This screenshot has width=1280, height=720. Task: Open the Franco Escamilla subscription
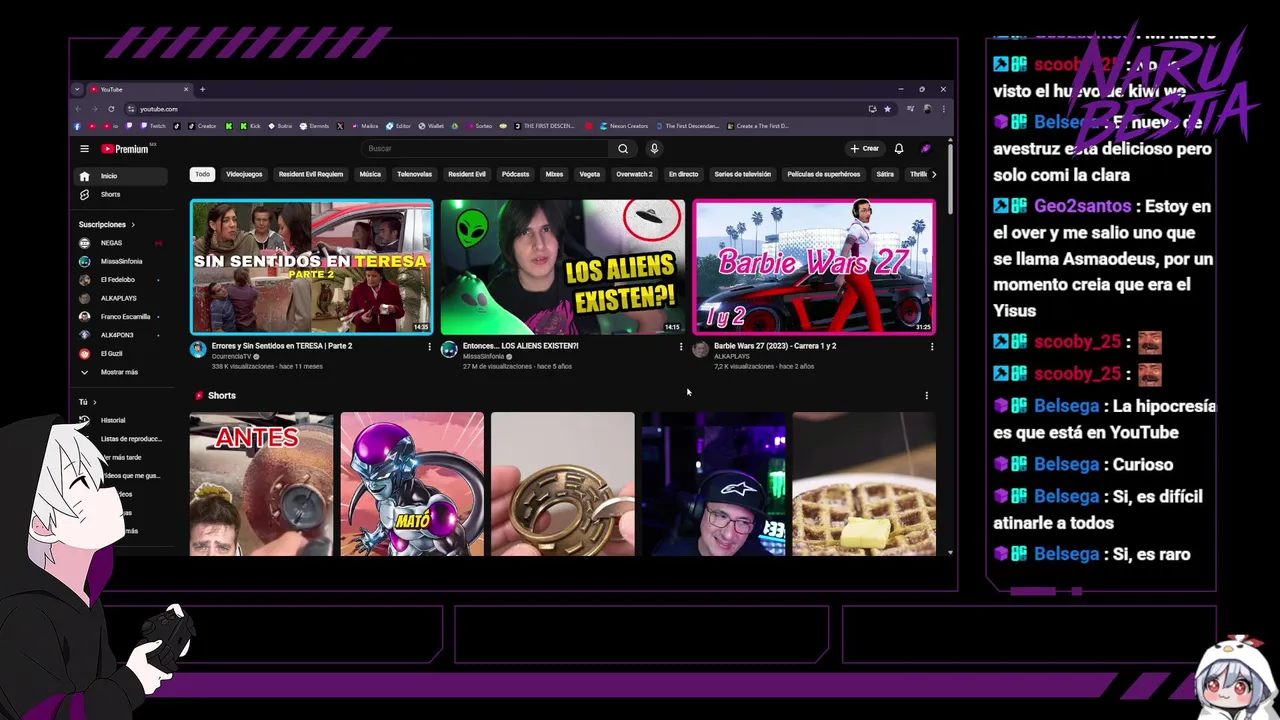122,316
